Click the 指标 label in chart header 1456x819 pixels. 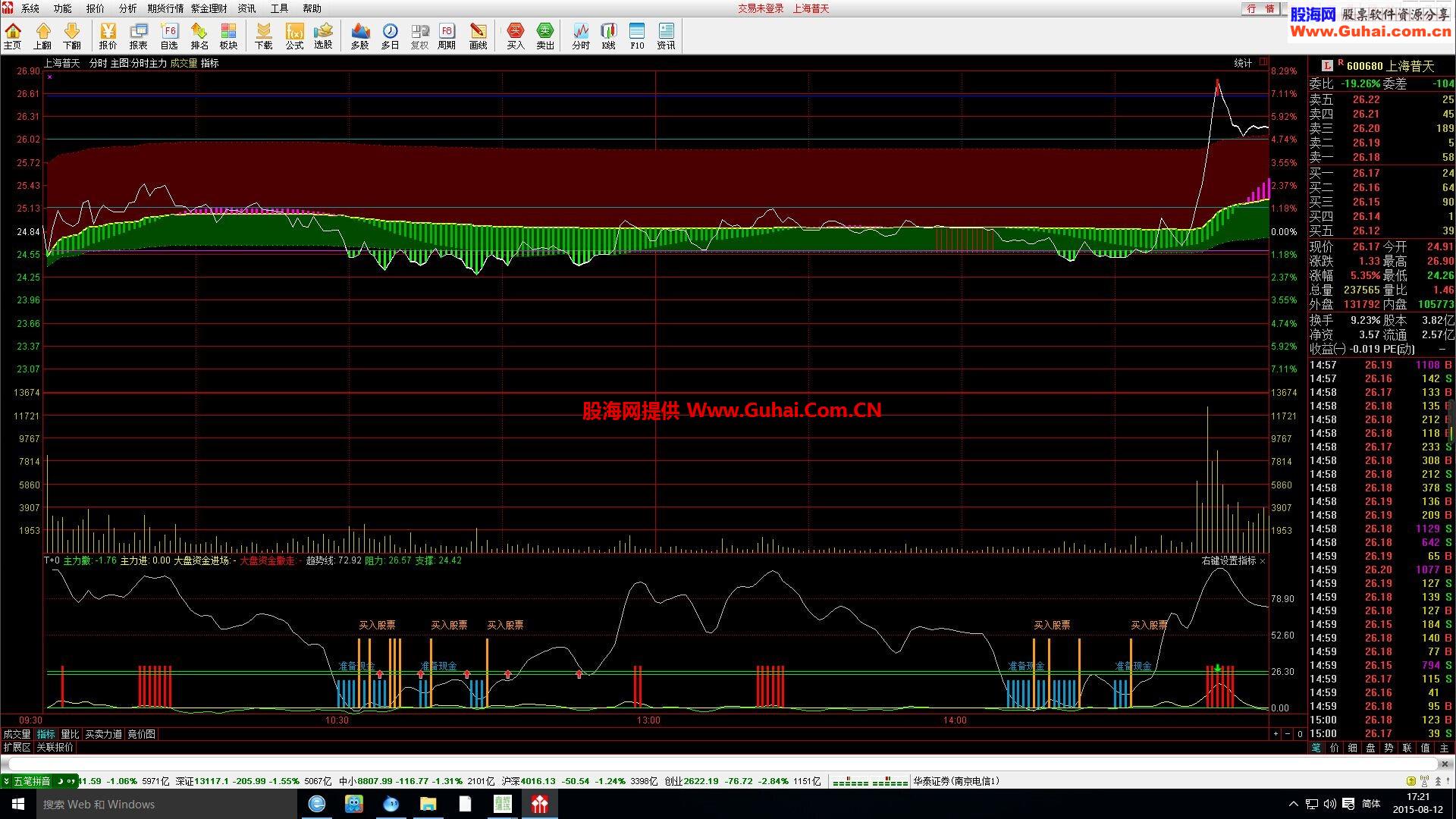[x=210, y=63]
